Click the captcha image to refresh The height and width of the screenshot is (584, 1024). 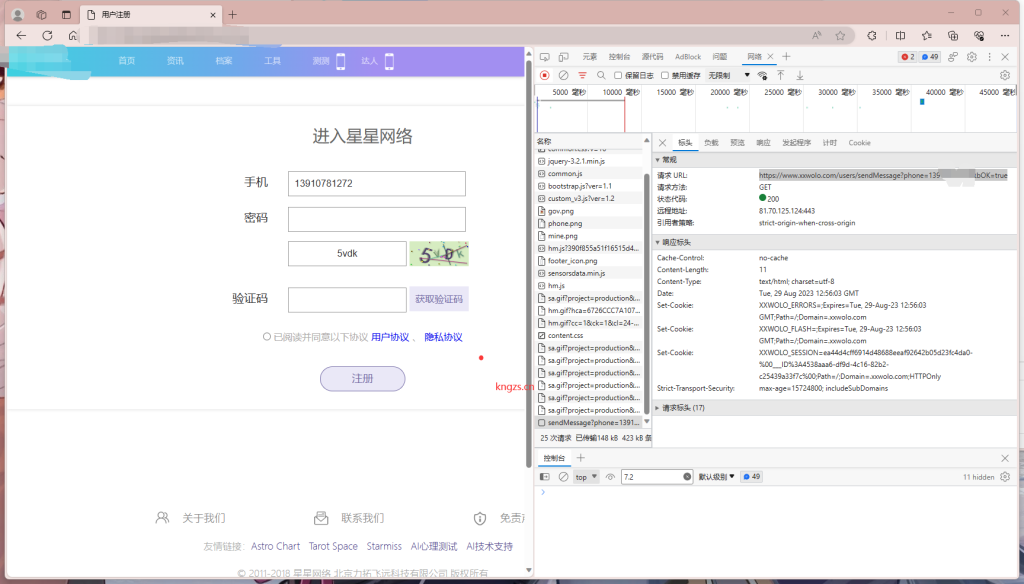[x=439, y=253]
